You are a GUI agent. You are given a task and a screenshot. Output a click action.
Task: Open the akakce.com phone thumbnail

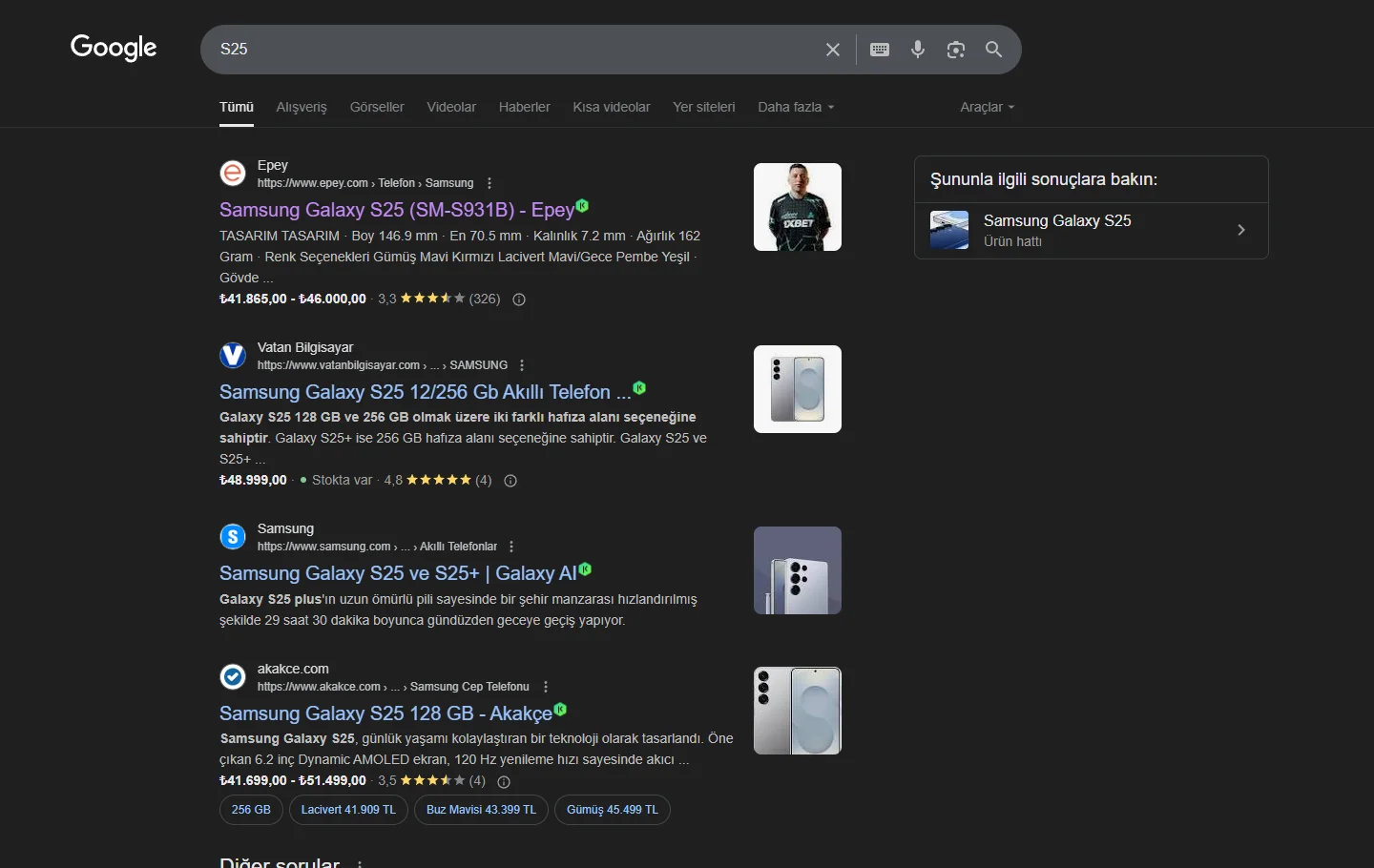tap(798, 711)
